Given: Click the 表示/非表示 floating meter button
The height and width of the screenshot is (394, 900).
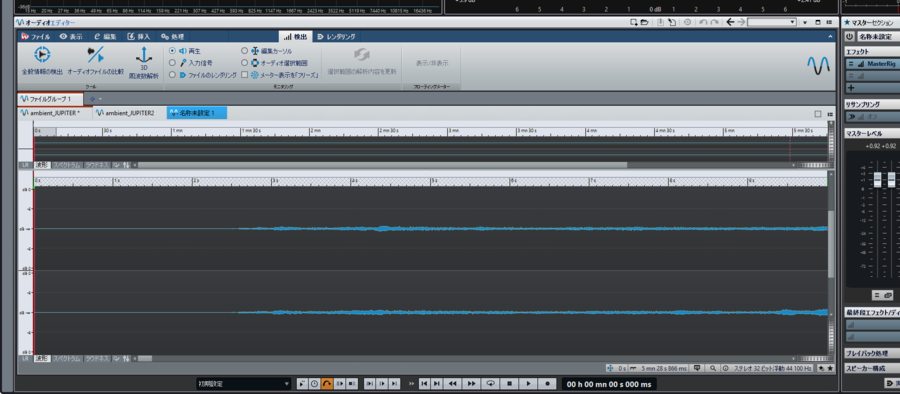Looking at the screenshot, I should [432, 63].
